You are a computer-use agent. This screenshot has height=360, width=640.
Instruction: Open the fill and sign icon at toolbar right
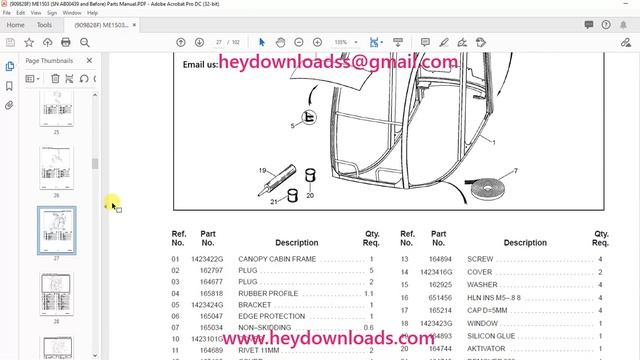point(626,42)
